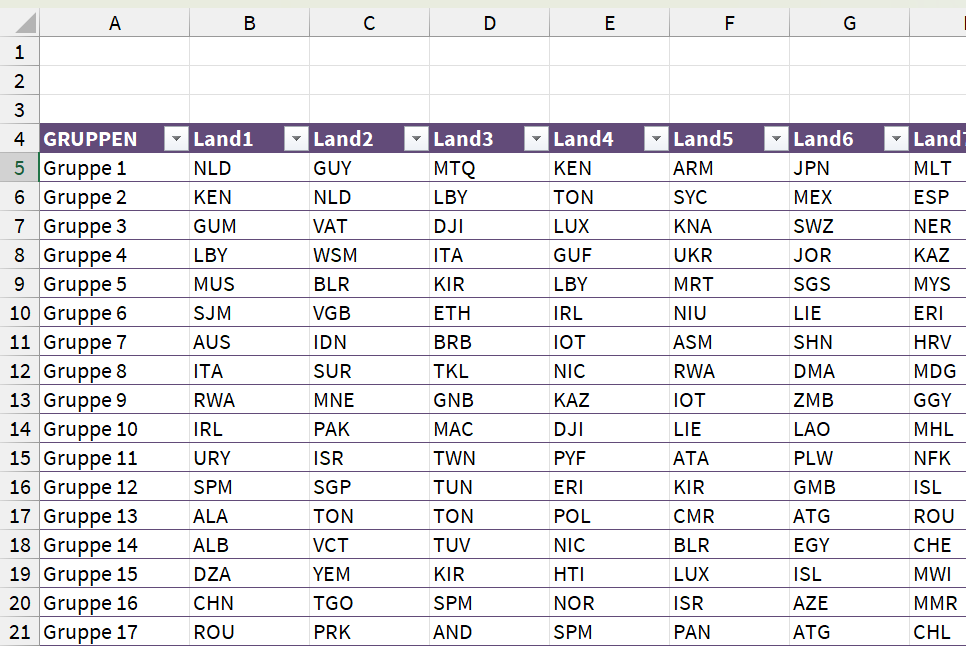
Task: Open the GRUPPEN column filter dropdown
Action: pyautogui.click(x=176, y=139)
